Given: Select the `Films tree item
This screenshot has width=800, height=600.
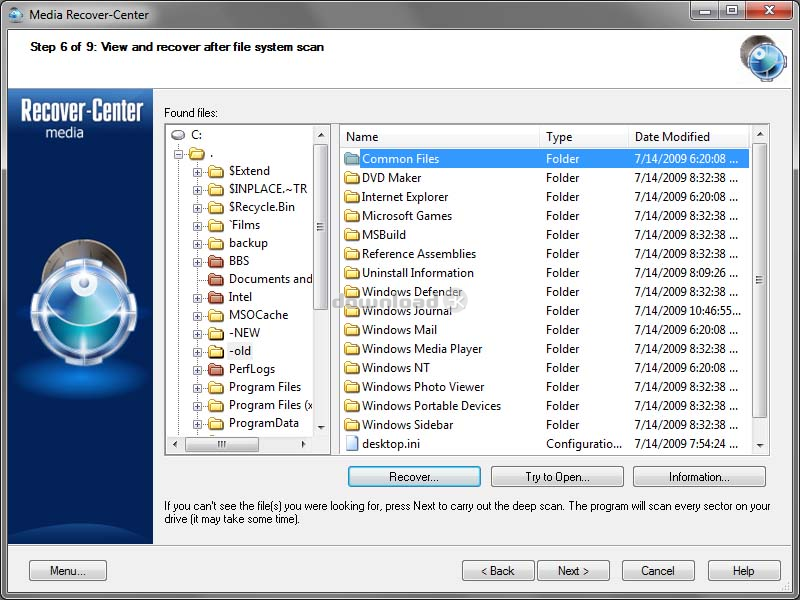Looking at the screenshot, I should pos(244,225).
